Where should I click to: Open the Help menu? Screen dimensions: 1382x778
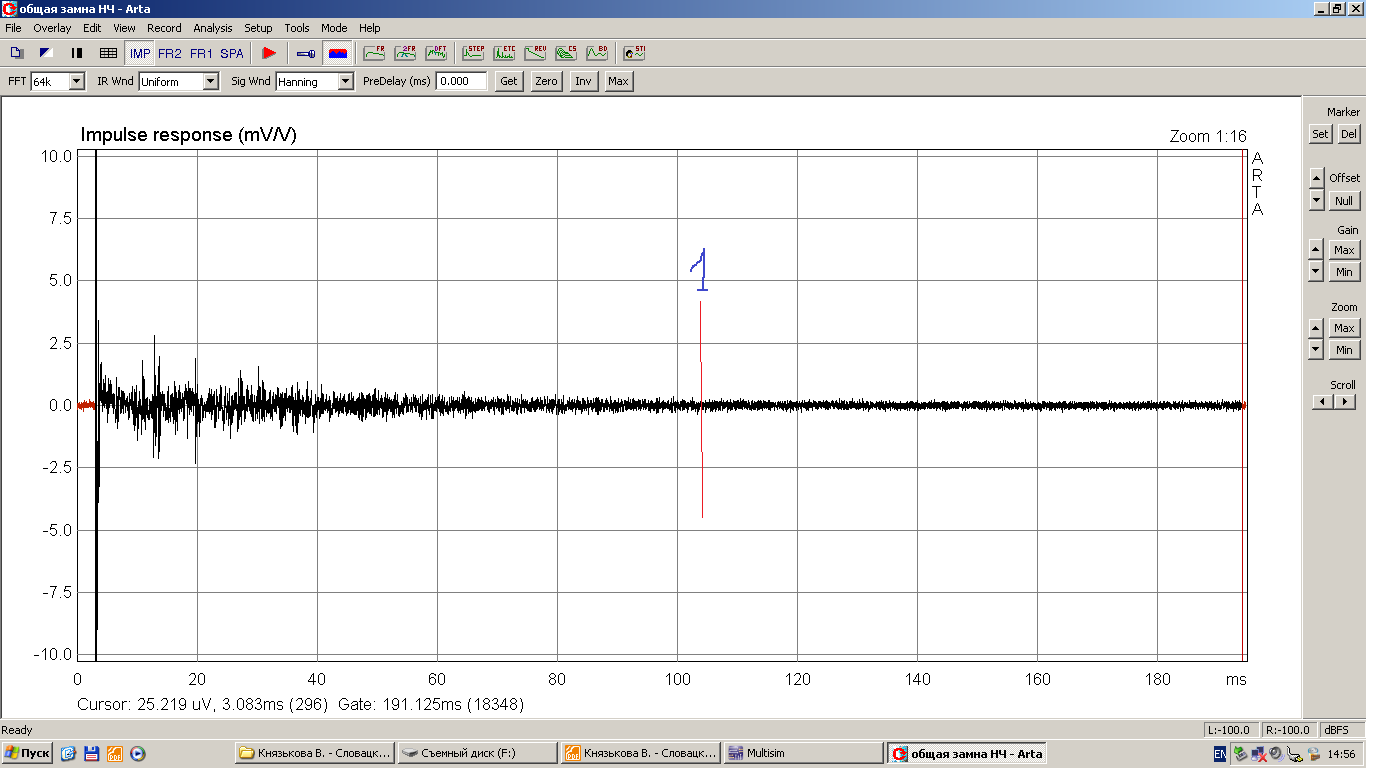pos(370,28)
